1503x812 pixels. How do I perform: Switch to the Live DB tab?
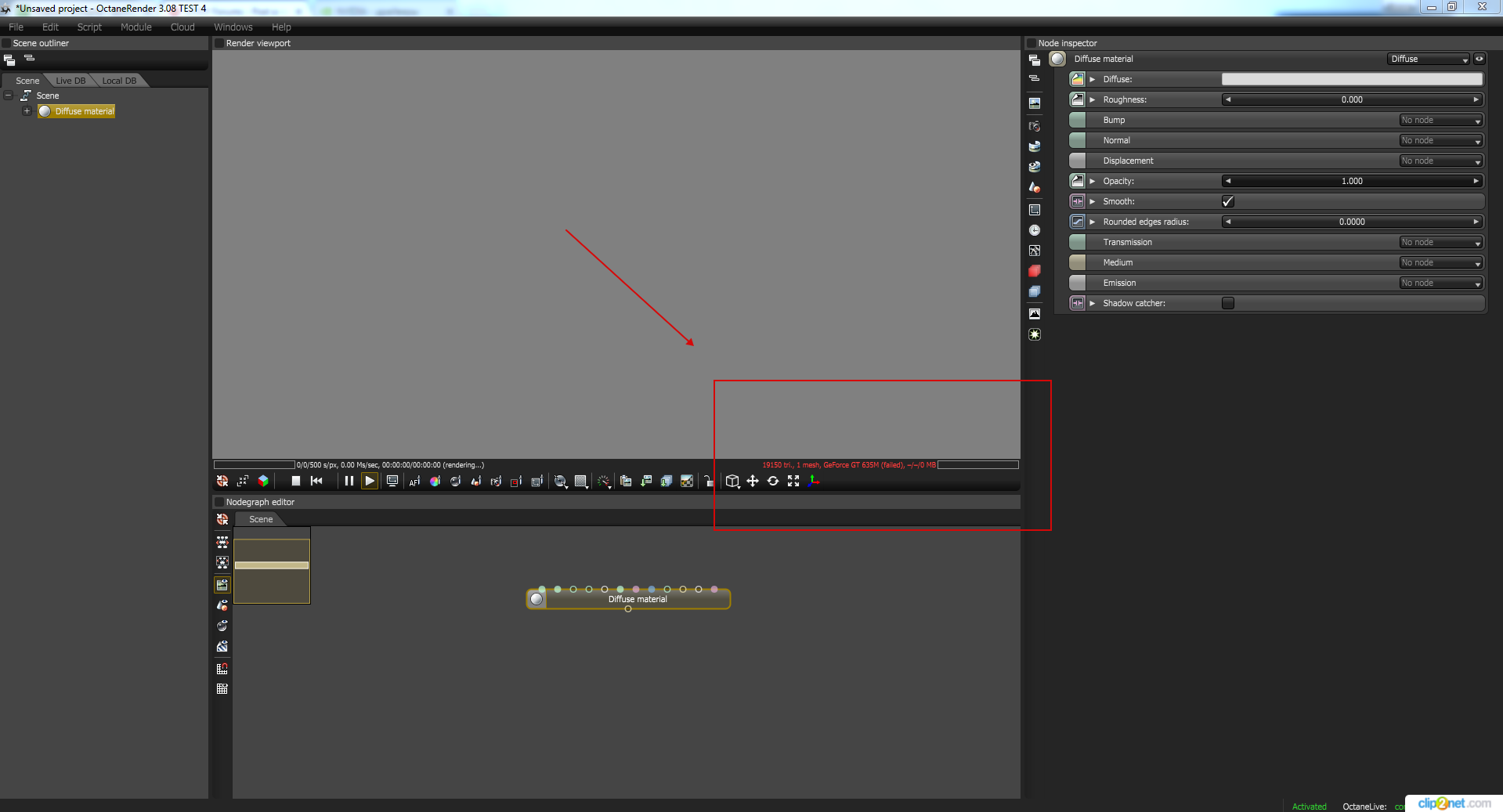click(70, 81)
